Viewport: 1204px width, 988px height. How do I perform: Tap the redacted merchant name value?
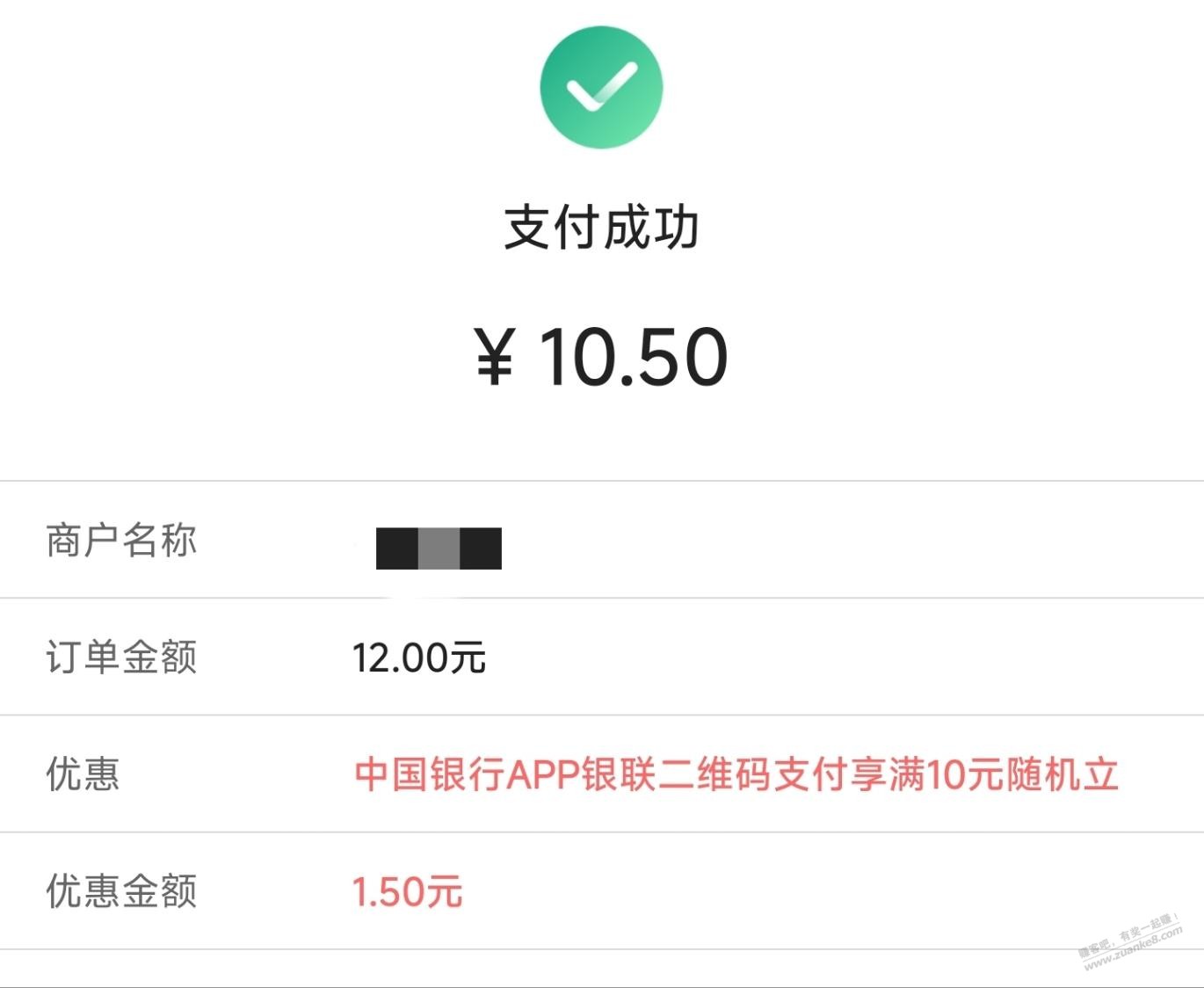pos(439,548)
